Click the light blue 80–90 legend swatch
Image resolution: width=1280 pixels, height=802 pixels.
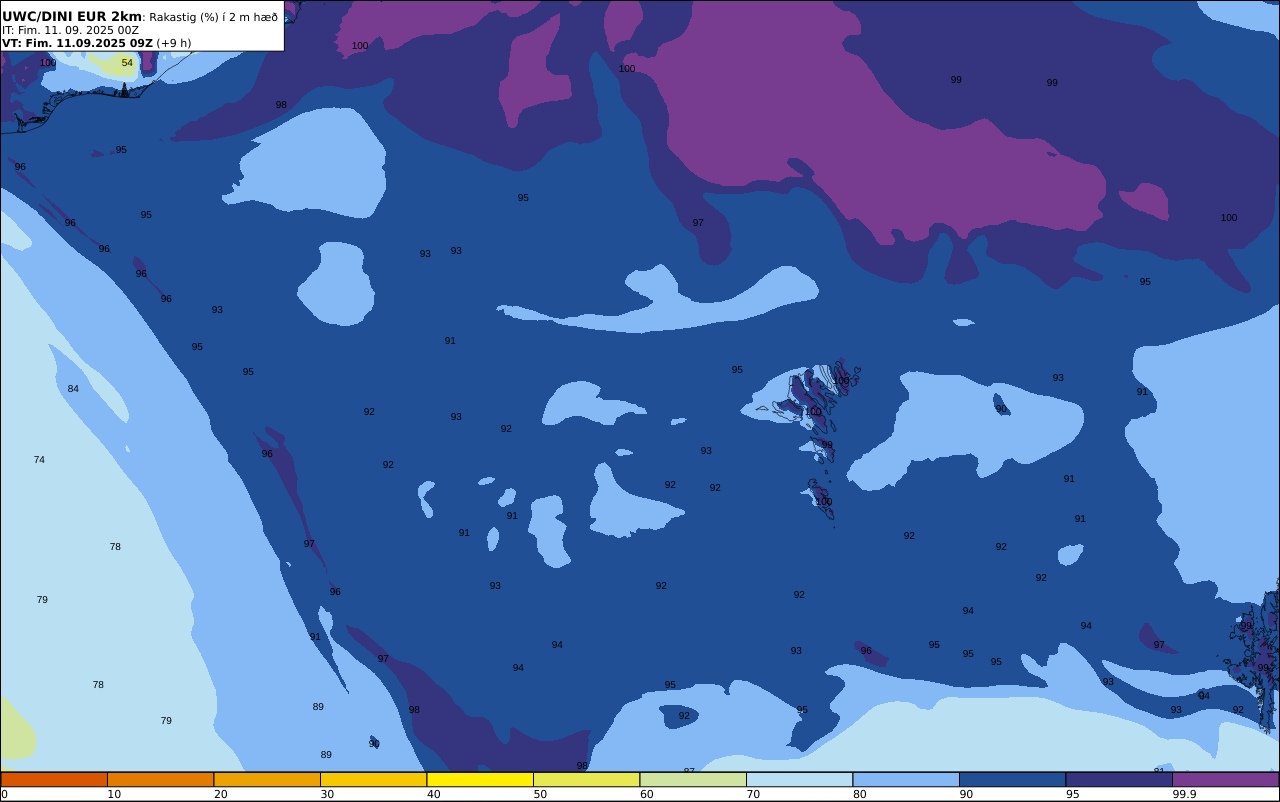point(906,779)
